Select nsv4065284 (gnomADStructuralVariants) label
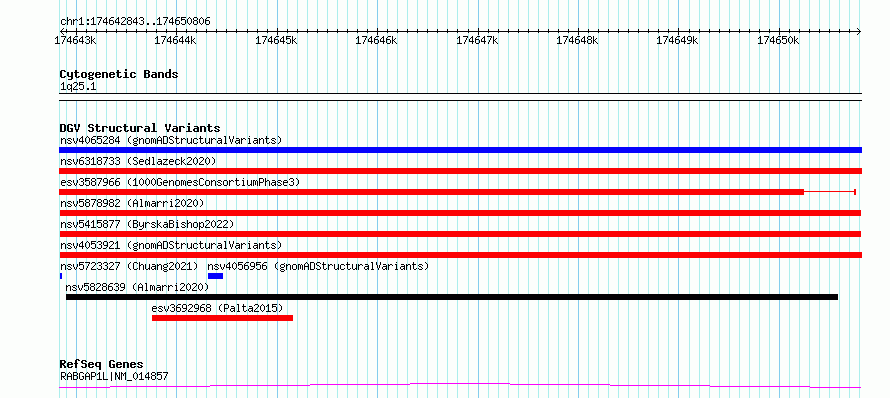The image size is (890, 398). pyautogui.click(x=171, y=140)
